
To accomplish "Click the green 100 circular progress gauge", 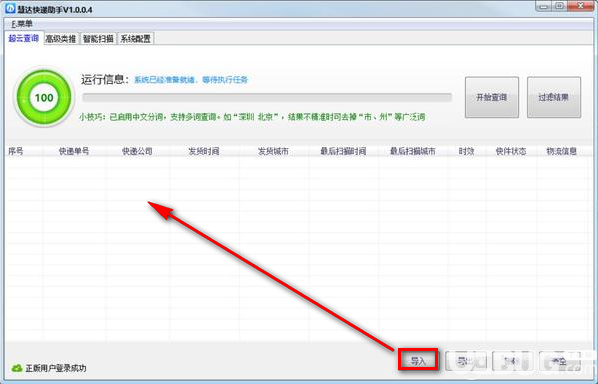I will [44, 97].
